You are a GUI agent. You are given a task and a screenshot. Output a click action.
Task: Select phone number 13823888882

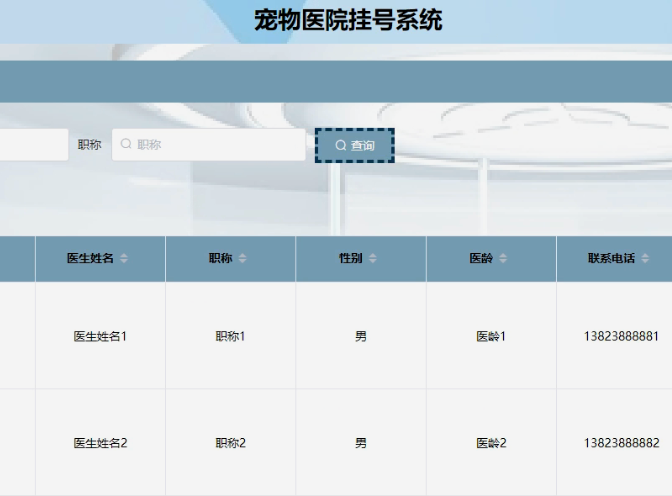click(621, 443)
